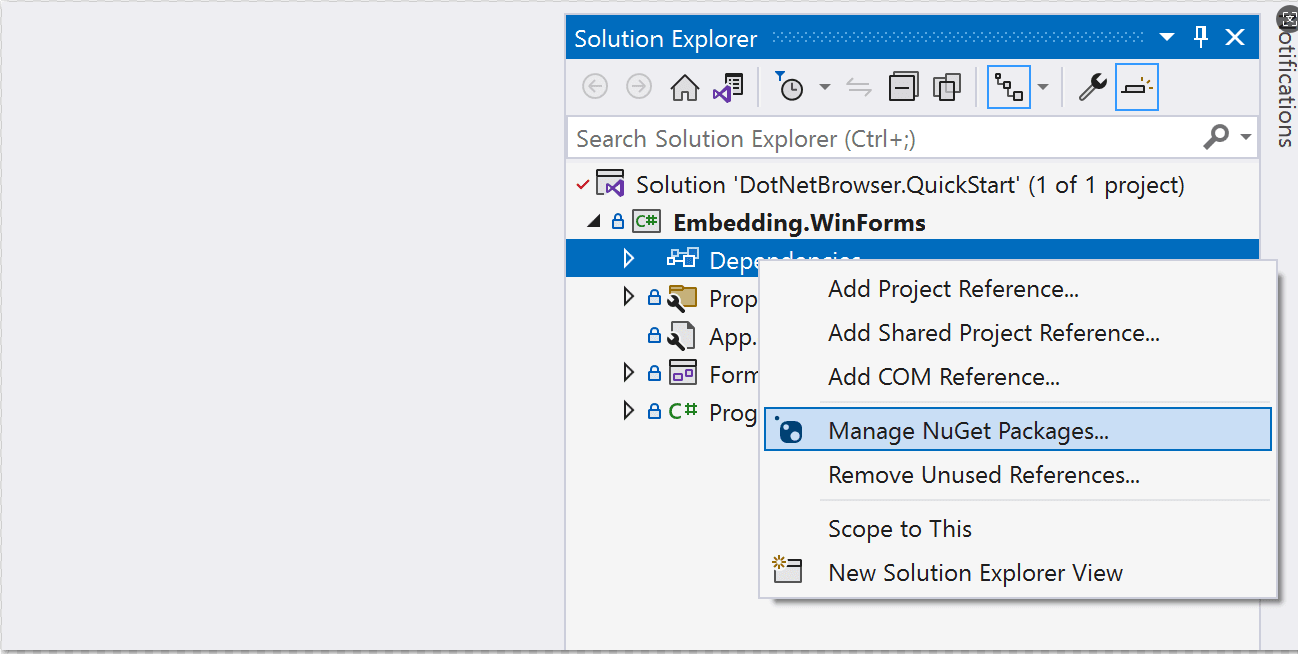Select Scope to This

[x=1018, y=529]
